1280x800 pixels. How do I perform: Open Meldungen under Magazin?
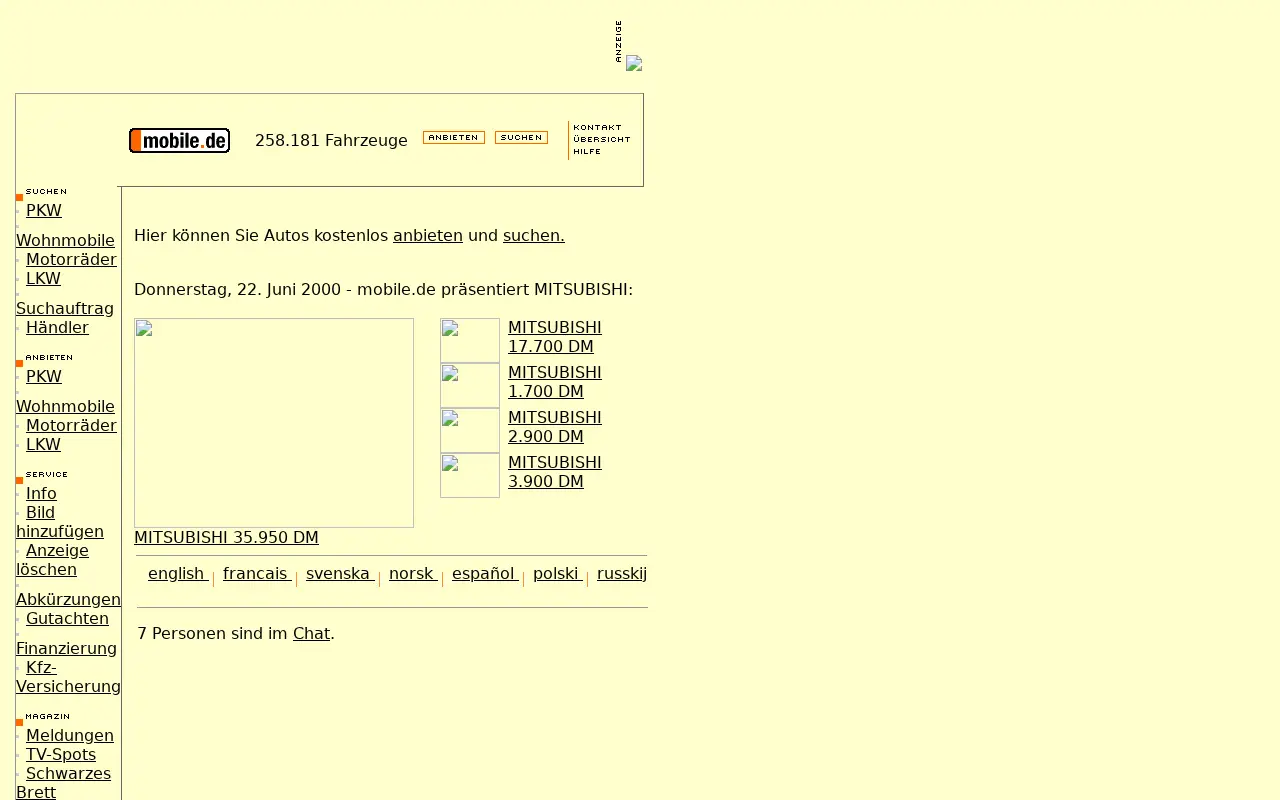(x=70, y=736)
